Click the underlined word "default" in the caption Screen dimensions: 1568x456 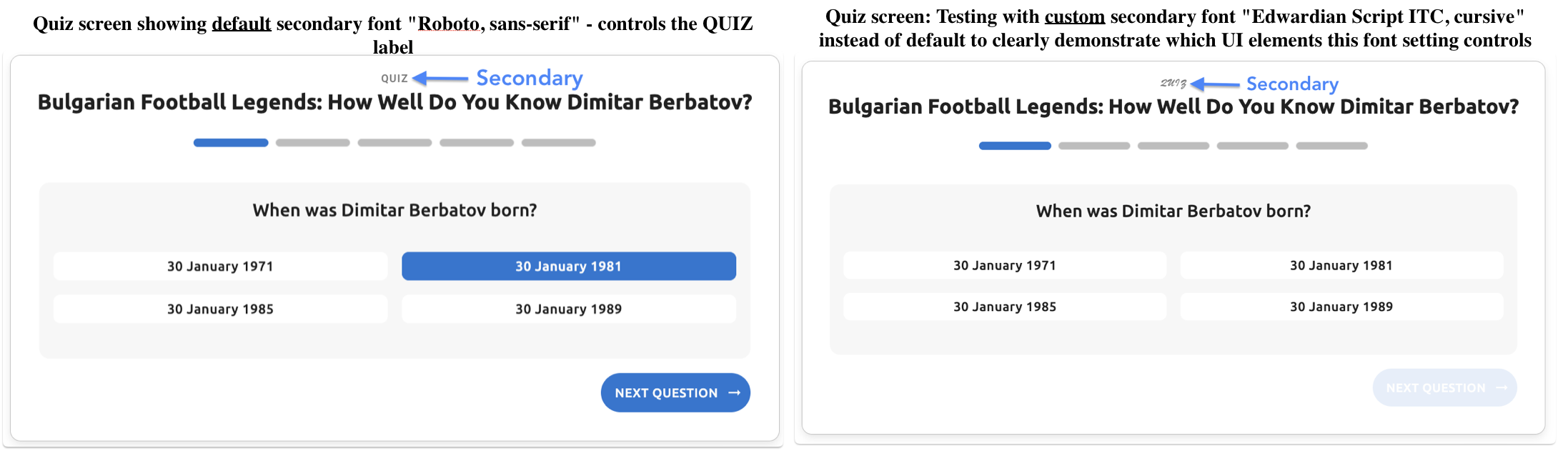click(241, 24)
